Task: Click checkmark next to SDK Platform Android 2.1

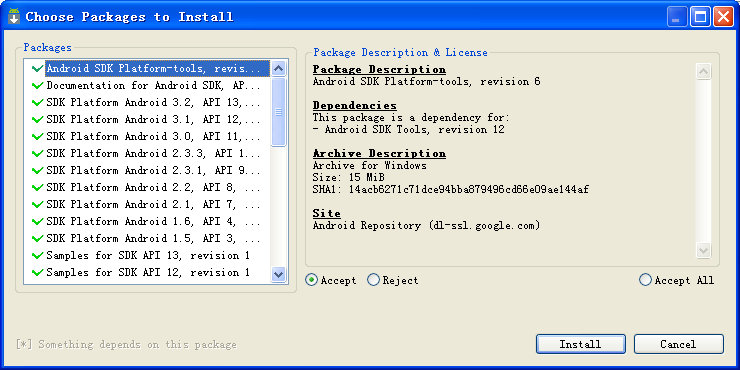Action: coord(38,204)
